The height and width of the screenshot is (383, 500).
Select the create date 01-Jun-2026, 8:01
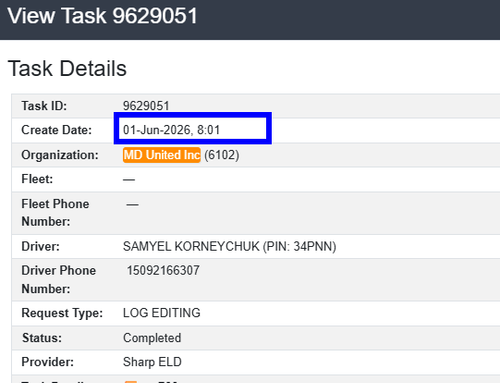point(171,130)
